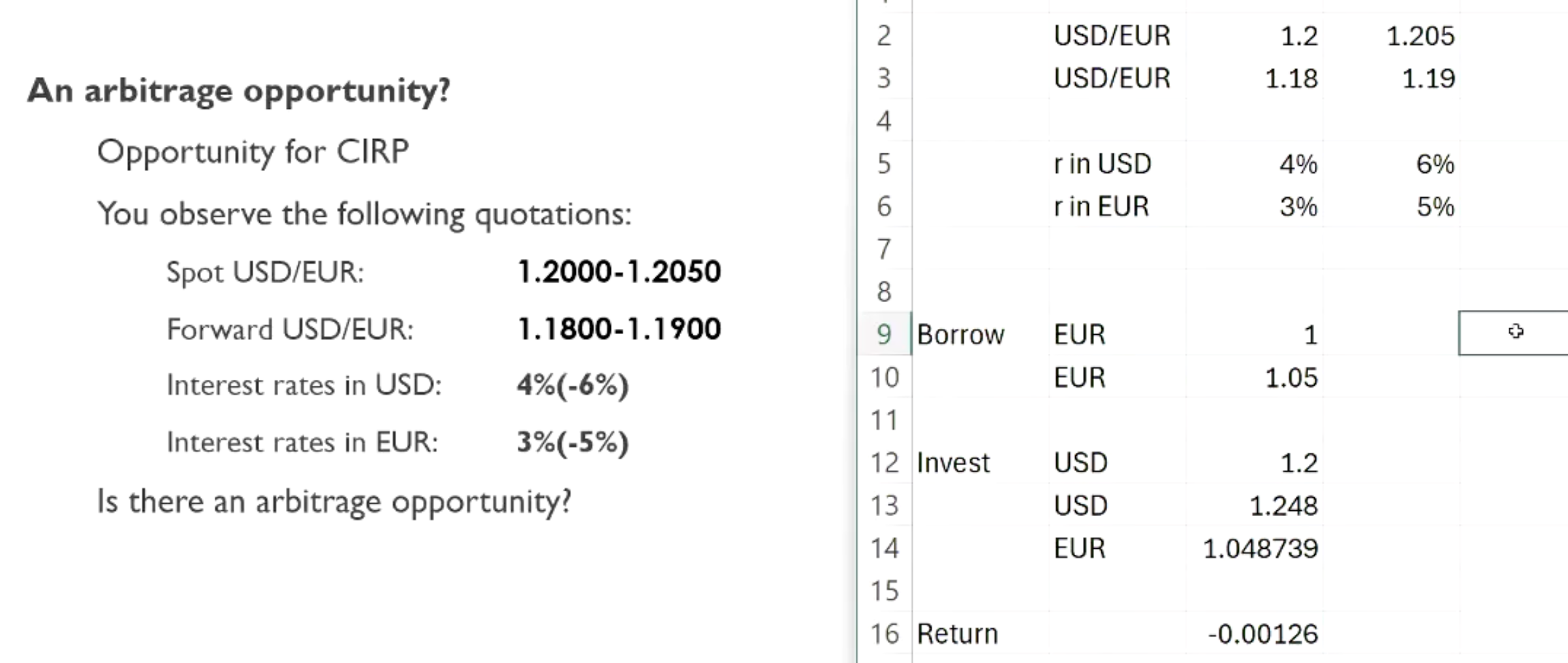Select row header 12

click(x=884, y=463)
